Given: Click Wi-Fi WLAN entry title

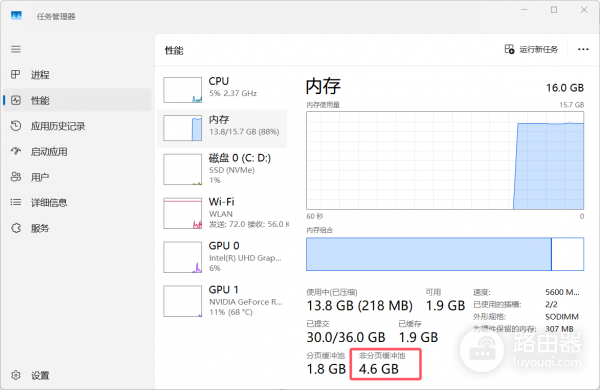Looking at the screenshot, I should coord(222,202).
